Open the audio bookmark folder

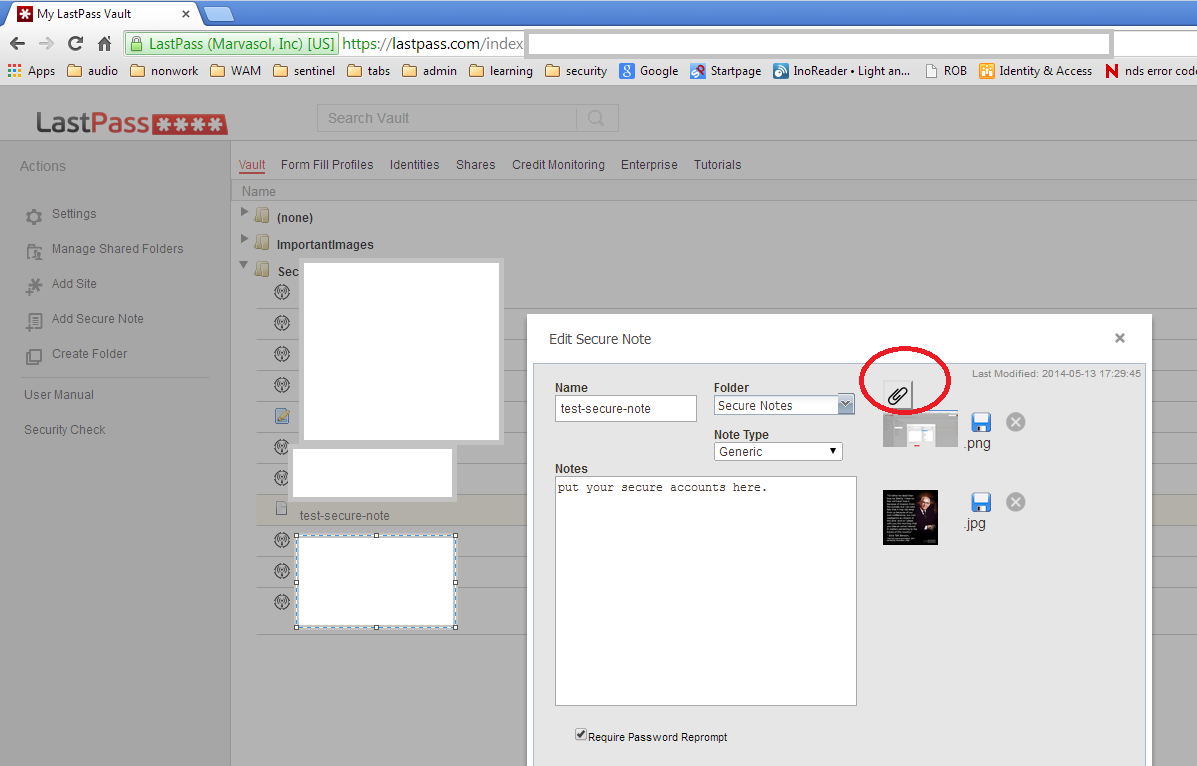pos(92,71)
